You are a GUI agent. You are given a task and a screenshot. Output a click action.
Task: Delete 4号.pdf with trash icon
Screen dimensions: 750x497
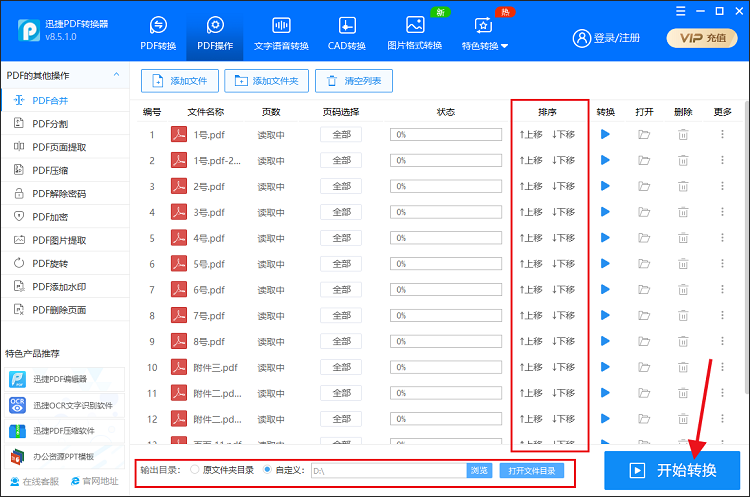(683, 238)
